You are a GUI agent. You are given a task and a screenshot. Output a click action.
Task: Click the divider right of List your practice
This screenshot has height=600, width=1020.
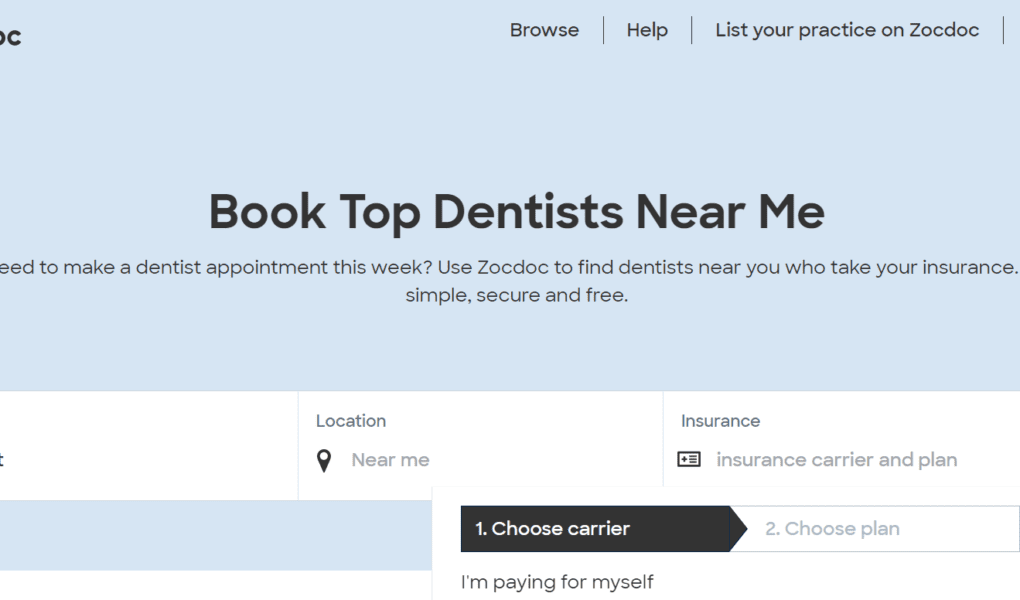(x=1003, y=30)
